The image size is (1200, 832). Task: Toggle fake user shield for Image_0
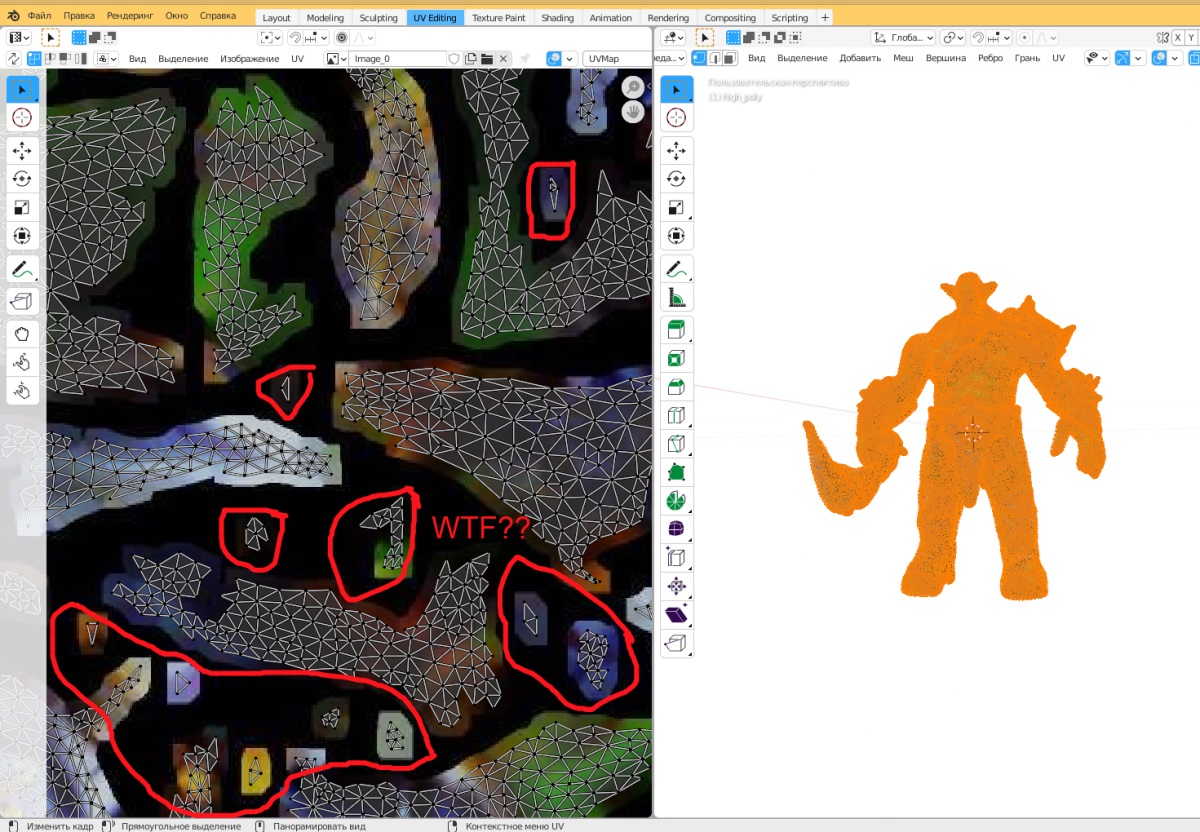tap(453, 59)
